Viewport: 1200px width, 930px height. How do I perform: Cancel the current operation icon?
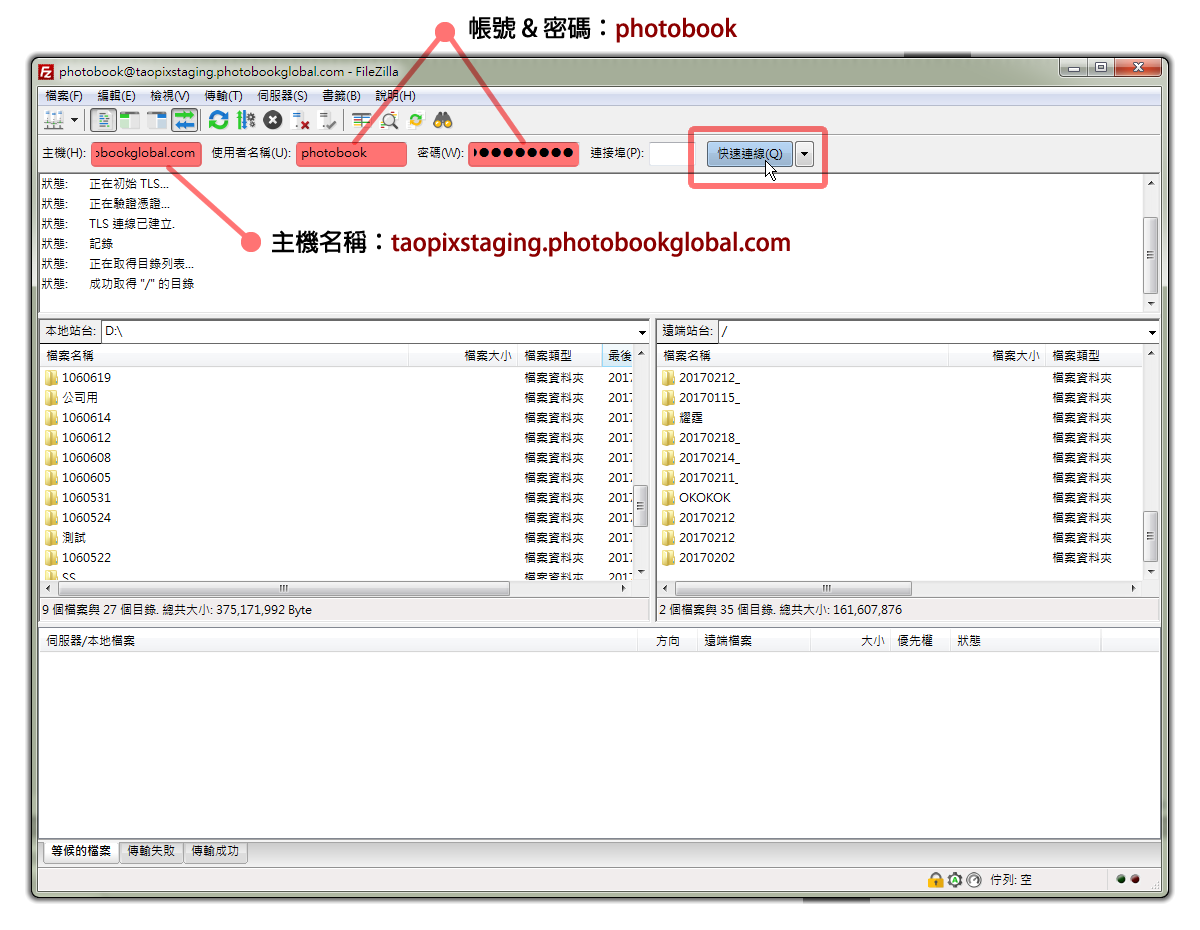pos(273,121)
